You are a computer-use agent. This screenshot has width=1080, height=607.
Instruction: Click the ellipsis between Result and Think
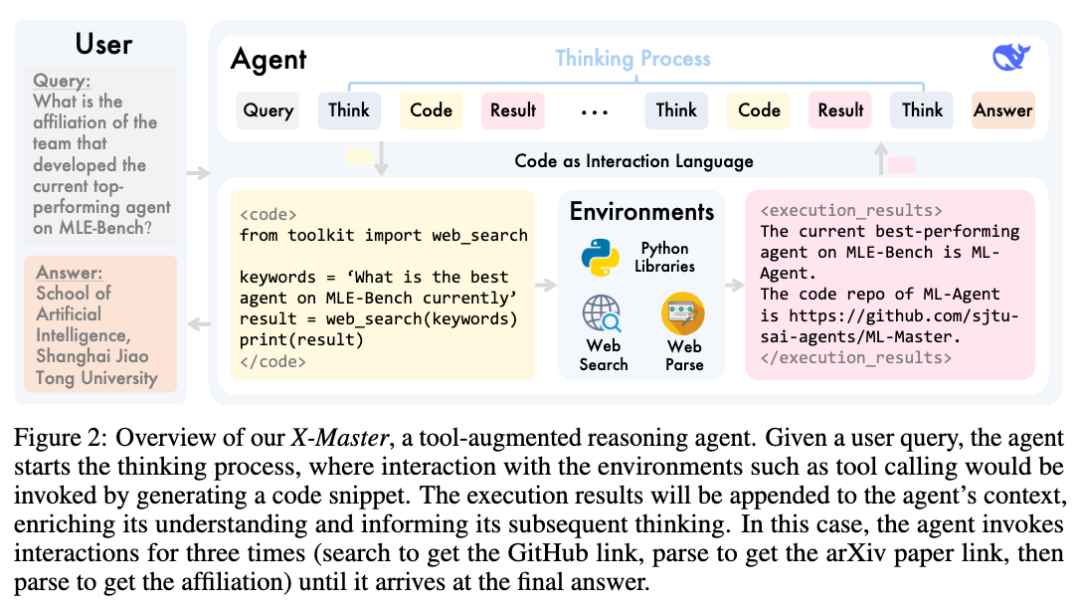pos(594,112)
